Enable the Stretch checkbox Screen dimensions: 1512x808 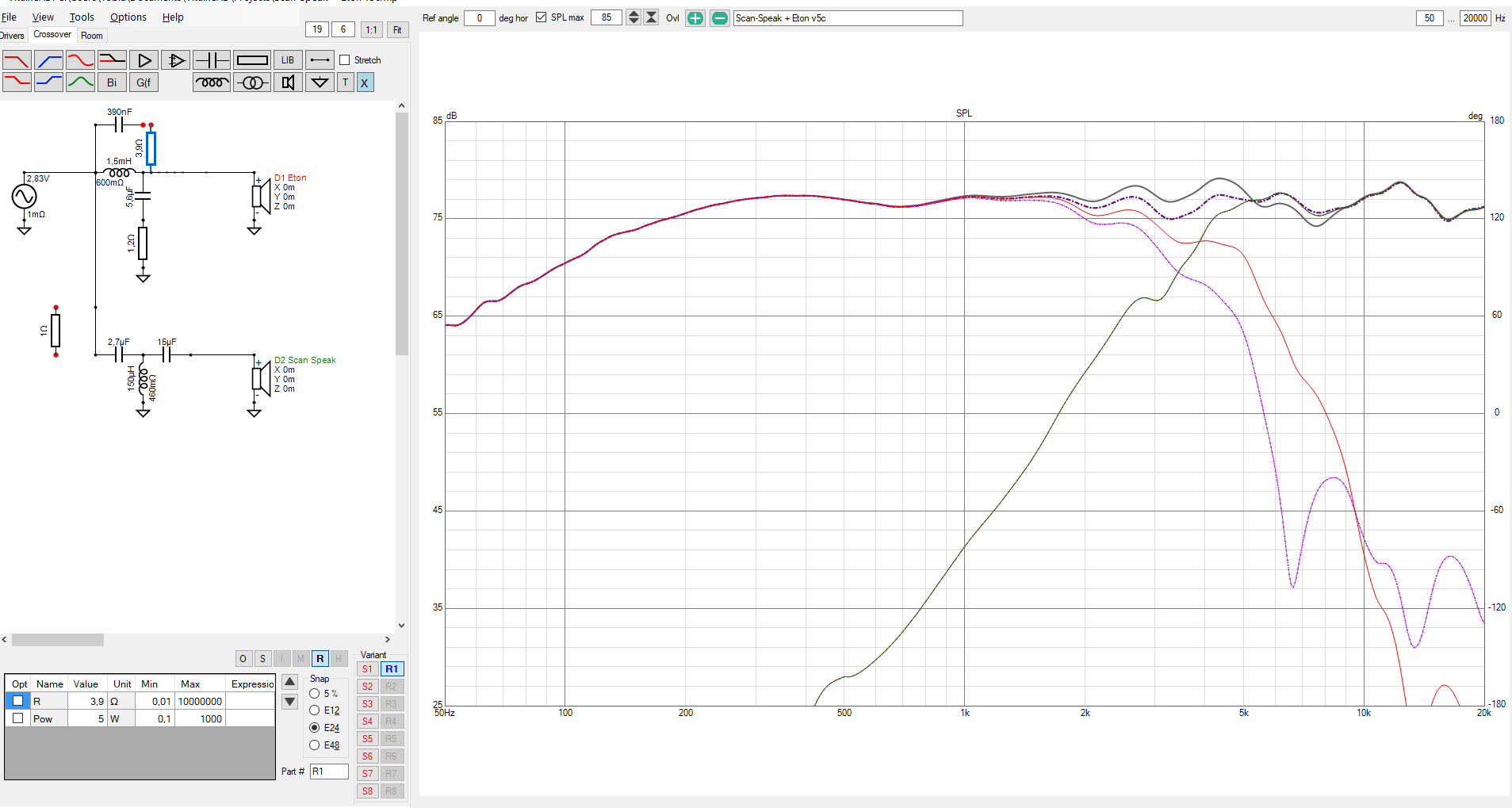pyautogui.click(x=345, y=60)
